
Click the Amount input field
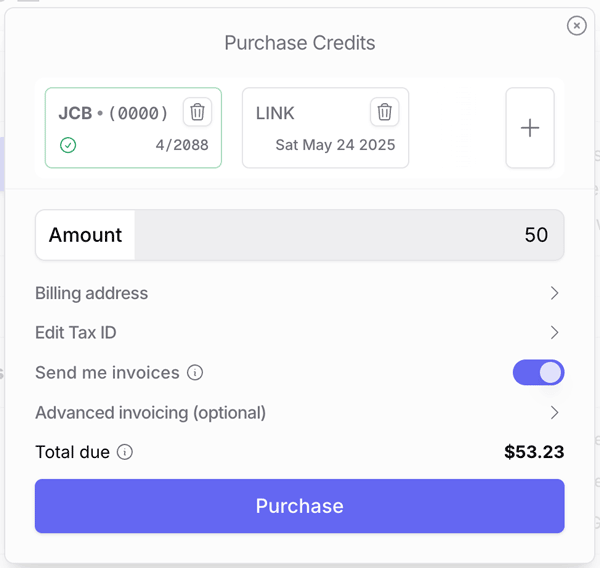click(349, 235)
